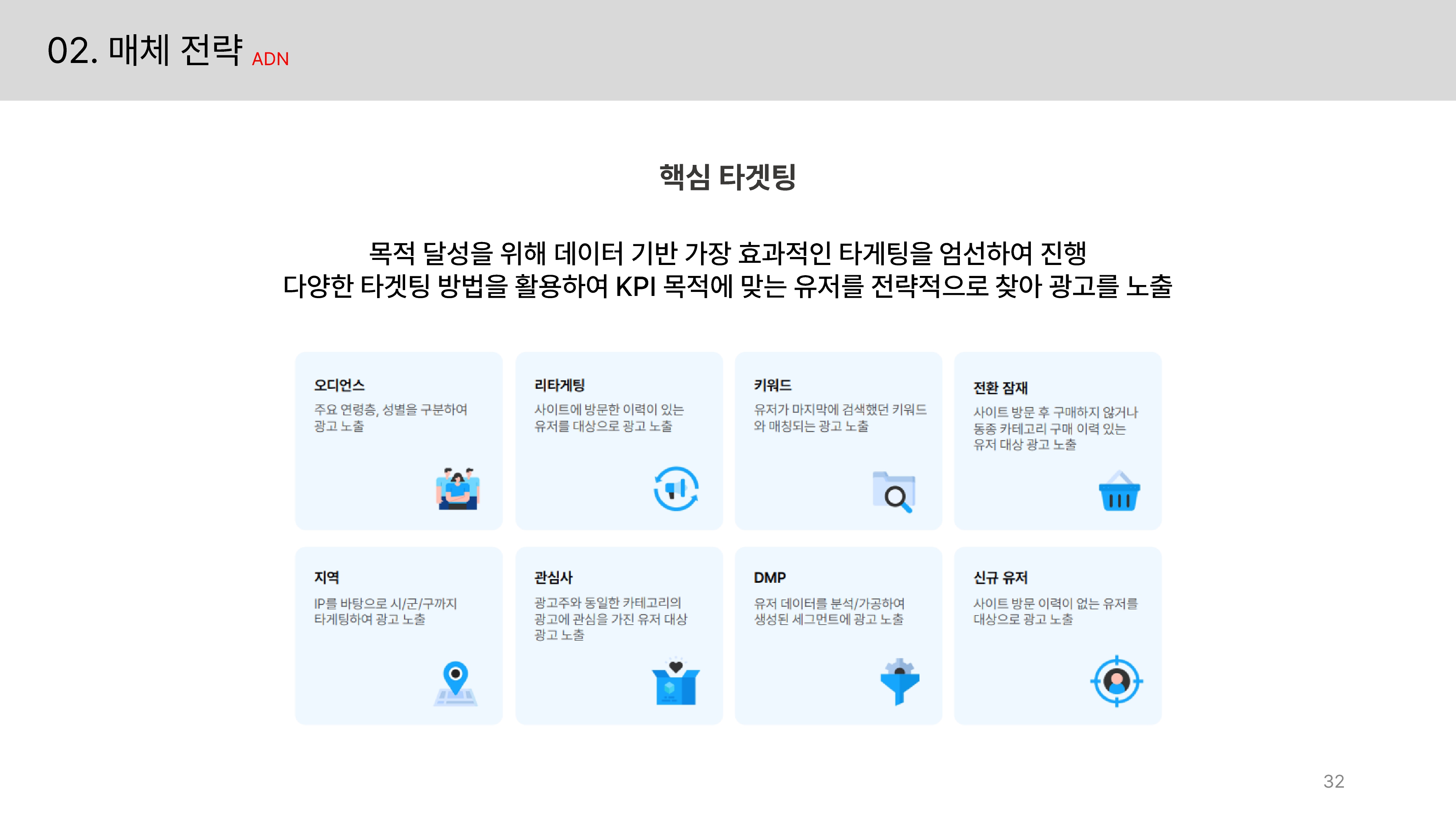1456x819 pixels.
Task: Click the audience people icon
Action: [x=457, y=489]
